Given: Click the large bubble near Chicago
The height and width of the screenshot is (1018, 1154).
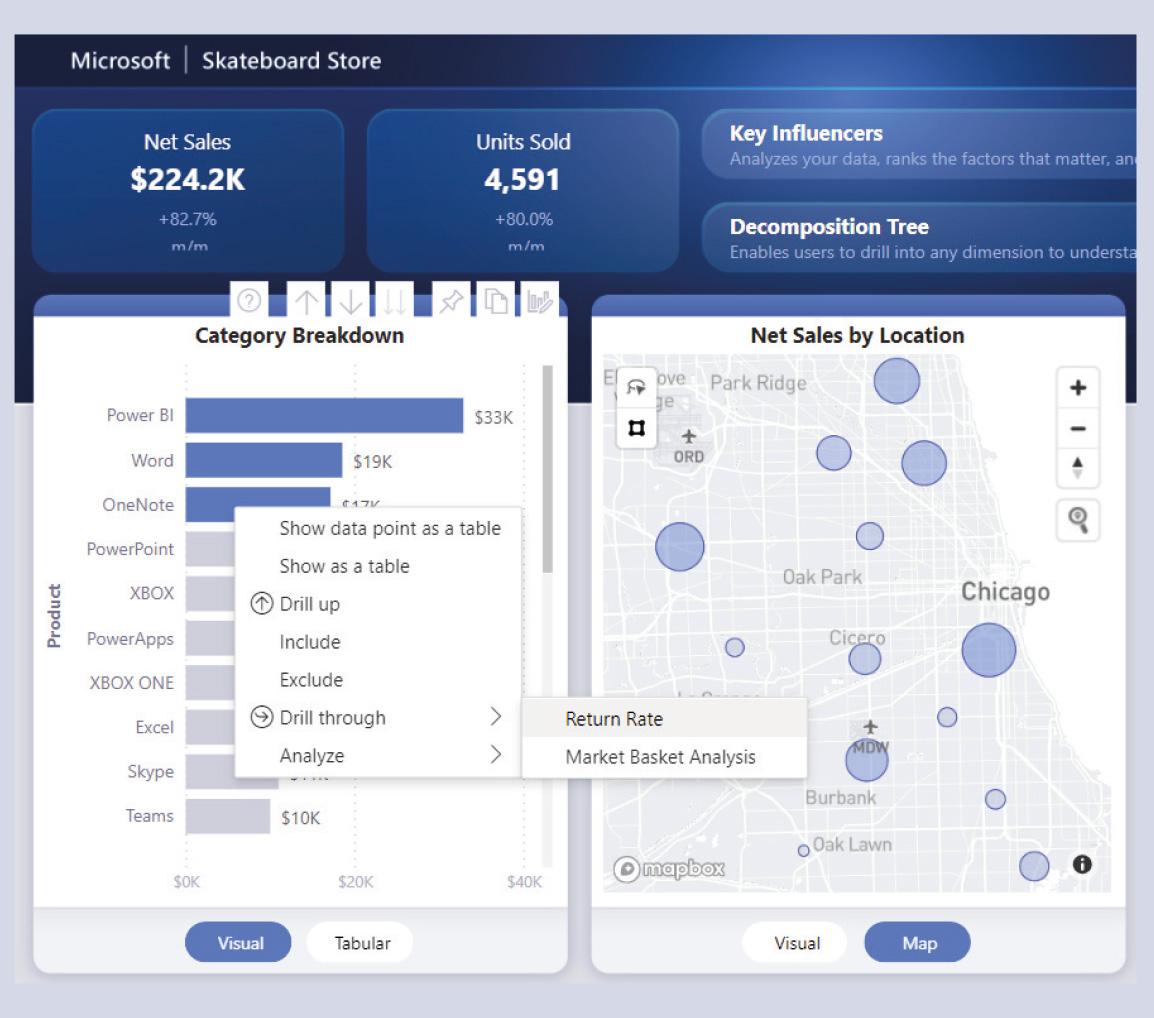Looking at the screenshot, I should (988, 650).
